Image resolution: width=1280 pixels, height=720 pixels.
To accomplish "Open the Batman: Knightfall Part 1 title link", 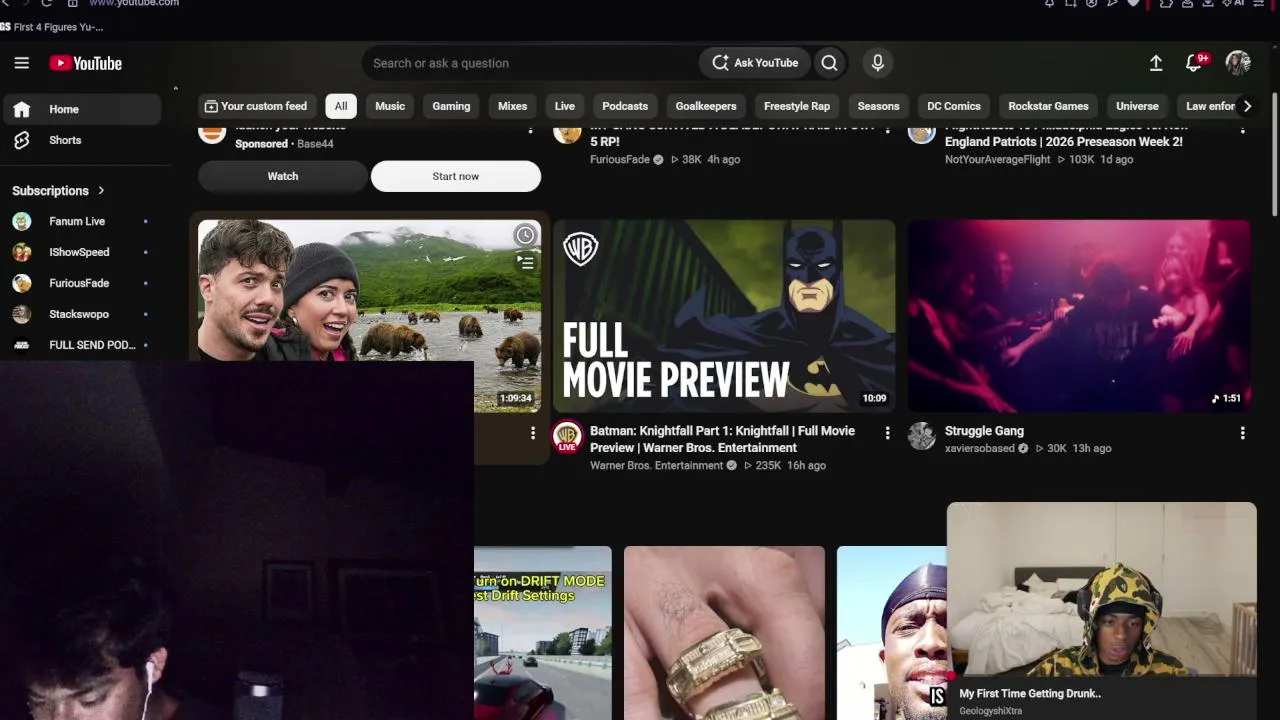I will 722,439.
